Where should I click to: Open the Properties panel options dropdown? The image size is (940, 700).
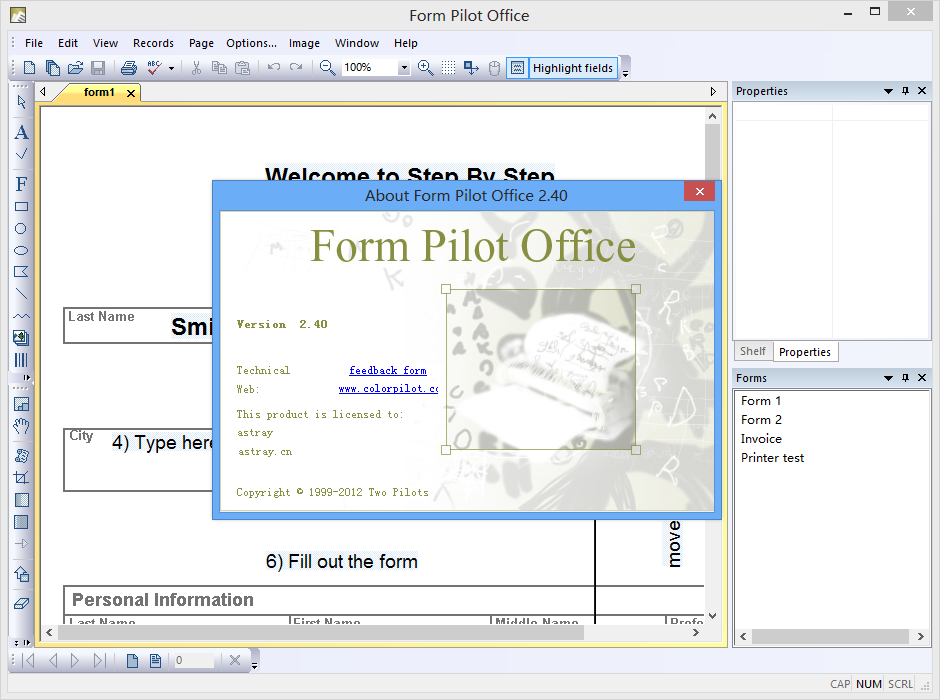tap(888, 91)
